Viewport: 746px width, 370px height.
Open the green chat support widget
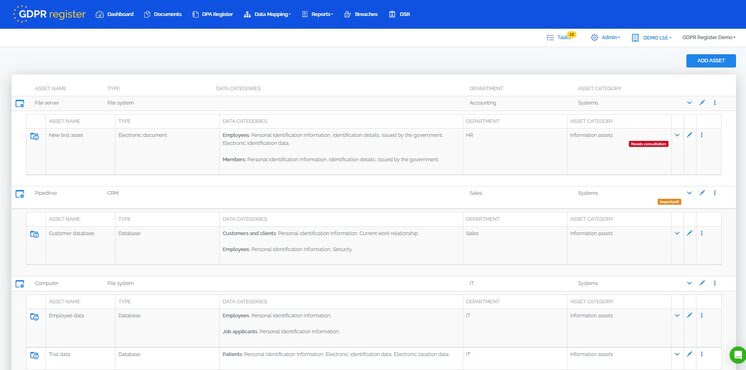(738, 355)
